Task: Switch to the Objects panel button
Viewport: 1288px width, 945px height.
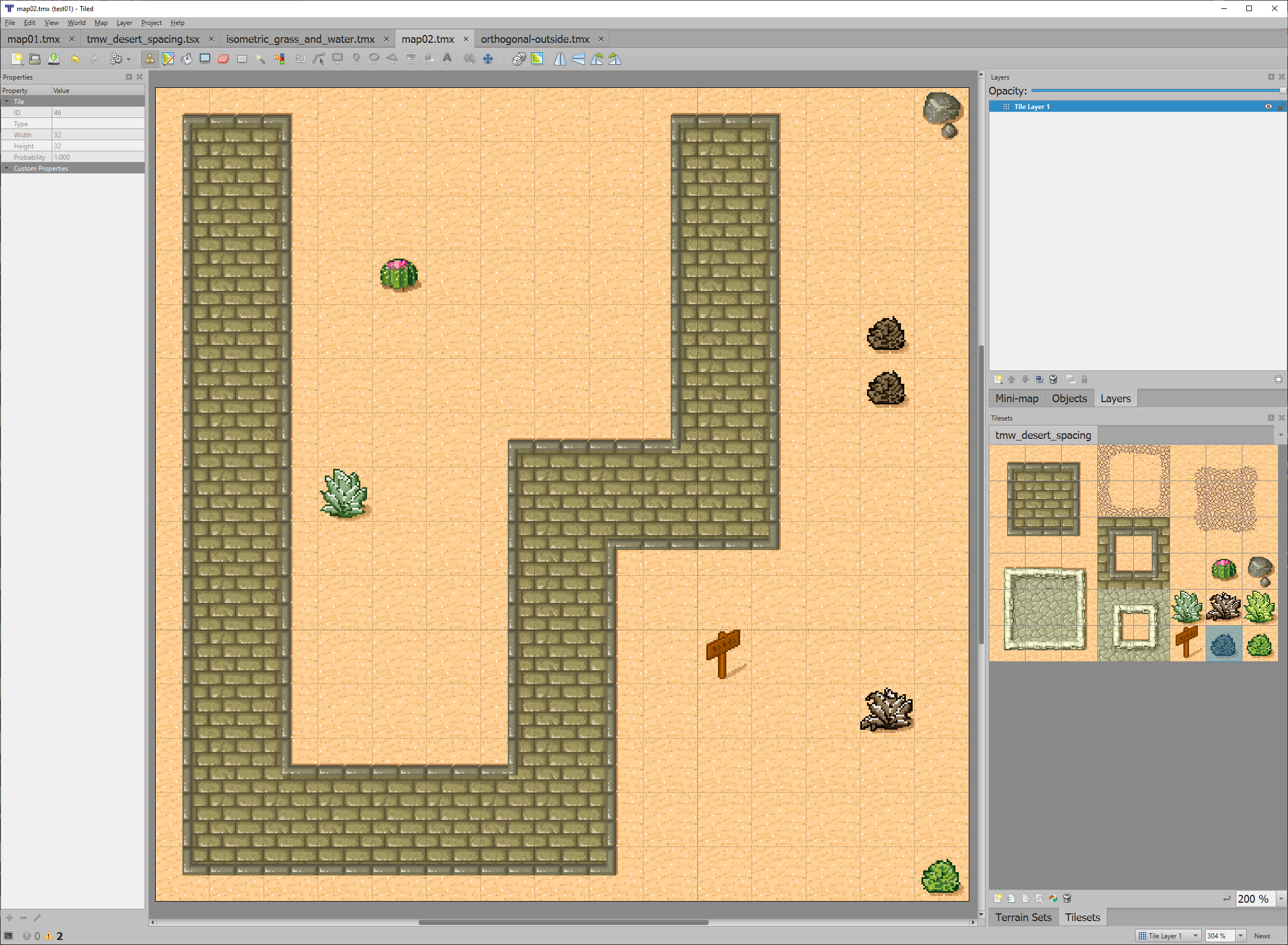Action: (x=1069, y=398)
